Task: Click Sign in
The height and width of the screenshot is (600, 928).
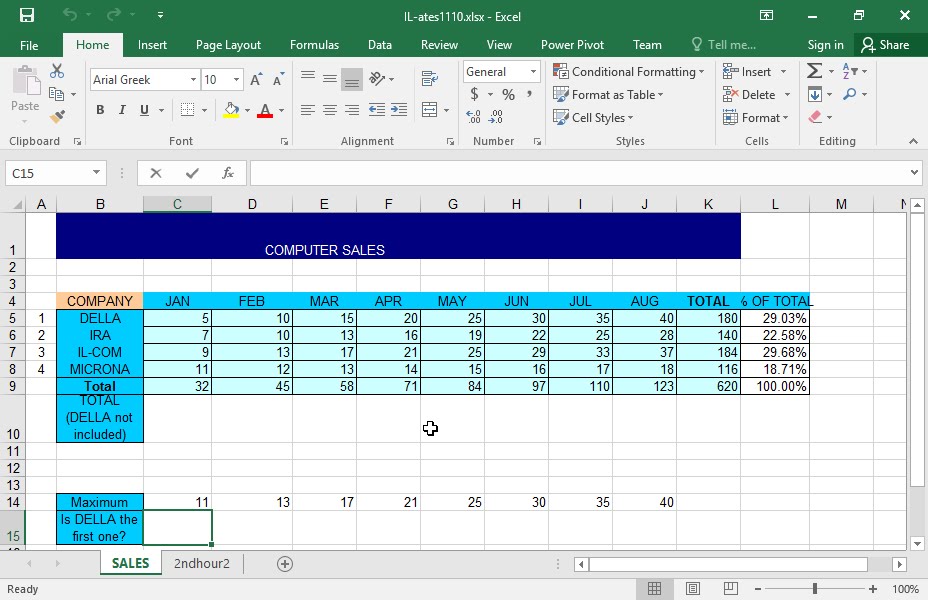Action: (x=825, y=45)
